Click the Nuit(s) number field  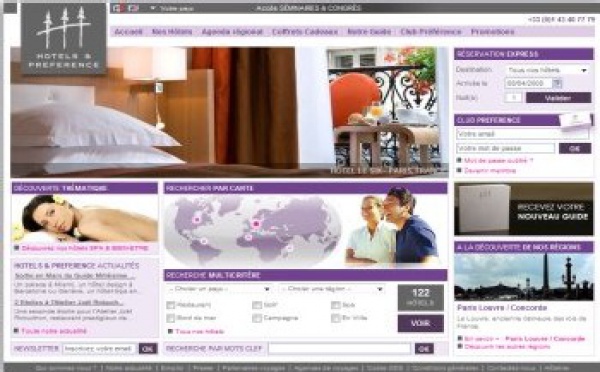pyautogui.click(x=513, y=98)
